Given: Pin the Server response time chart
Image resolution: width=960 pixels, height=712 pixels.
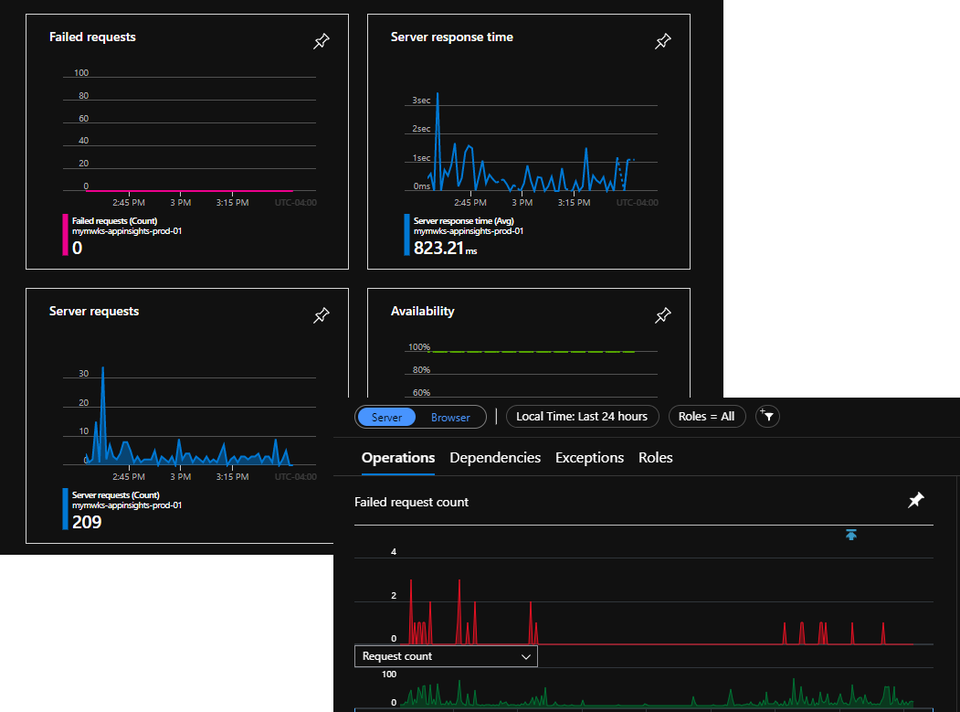Looking at the screenshot, I should coord(663,41).
